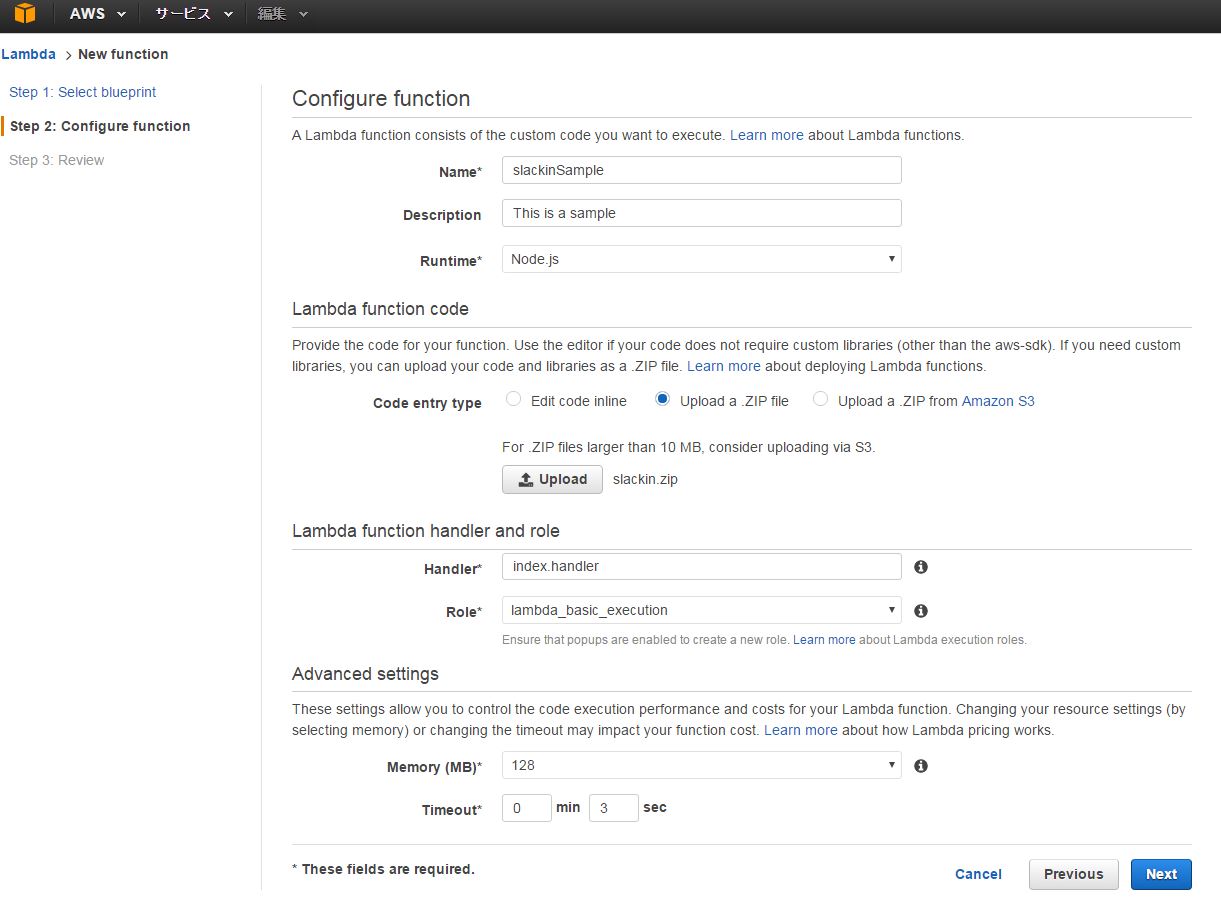
Task: Open the Runtime dropdown showing Node.js
Action: [701, 259]
